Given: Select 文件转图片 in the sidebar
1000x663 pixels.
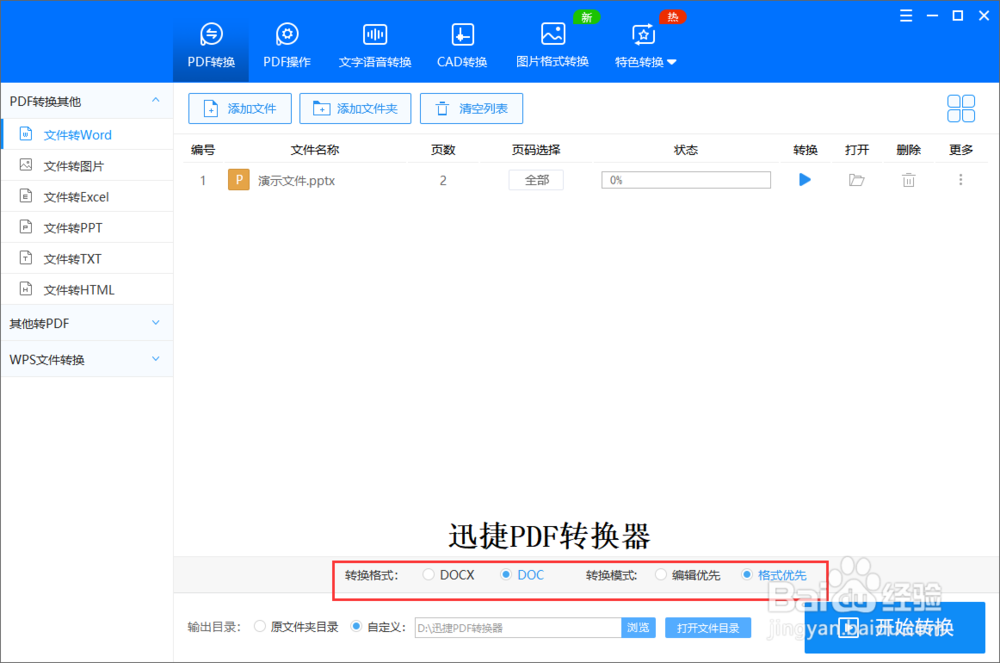Looking at the screenshot, I should [x=87, y=166].
